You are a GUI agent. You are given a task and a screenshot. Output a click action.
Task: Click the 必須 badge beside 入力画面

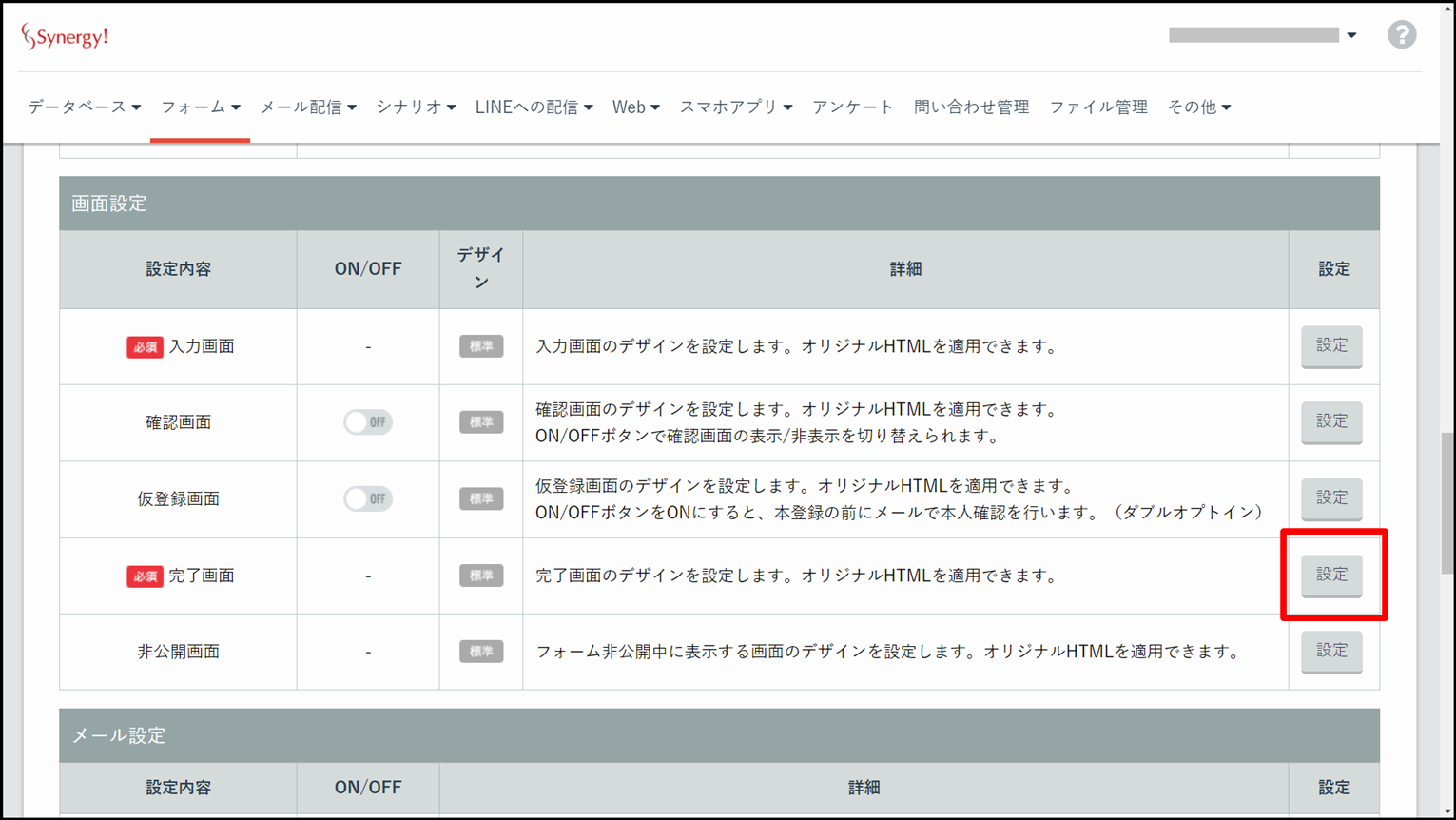[145, 347]
